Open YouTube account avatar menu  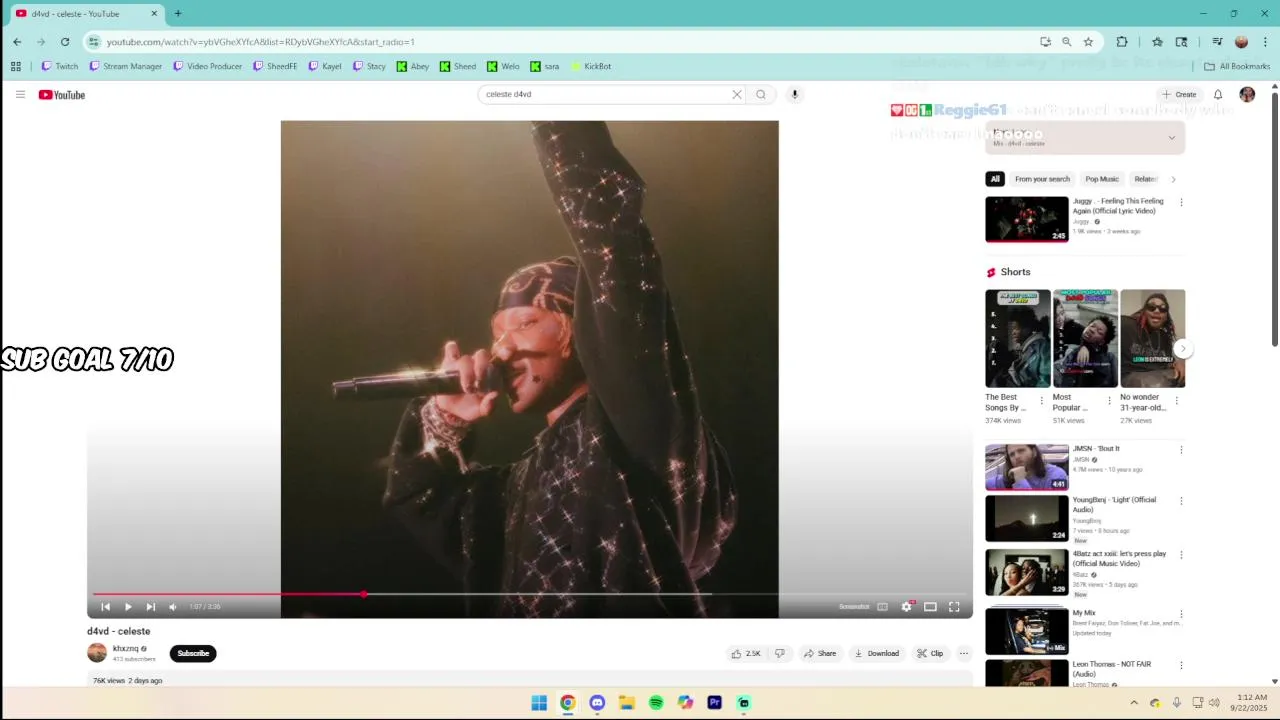pyautogui.click(x=1247, y=94)
